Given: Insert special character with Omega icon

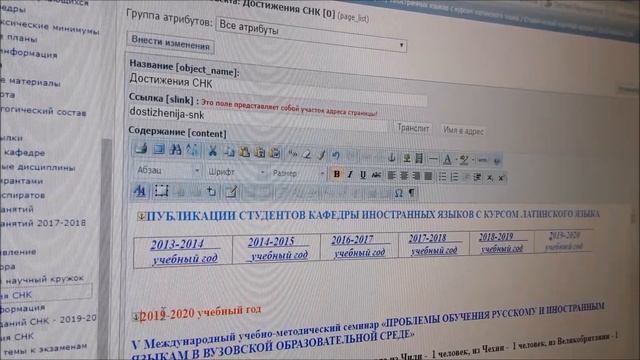Looking at the screenshot, I should [x=399, y=193].
